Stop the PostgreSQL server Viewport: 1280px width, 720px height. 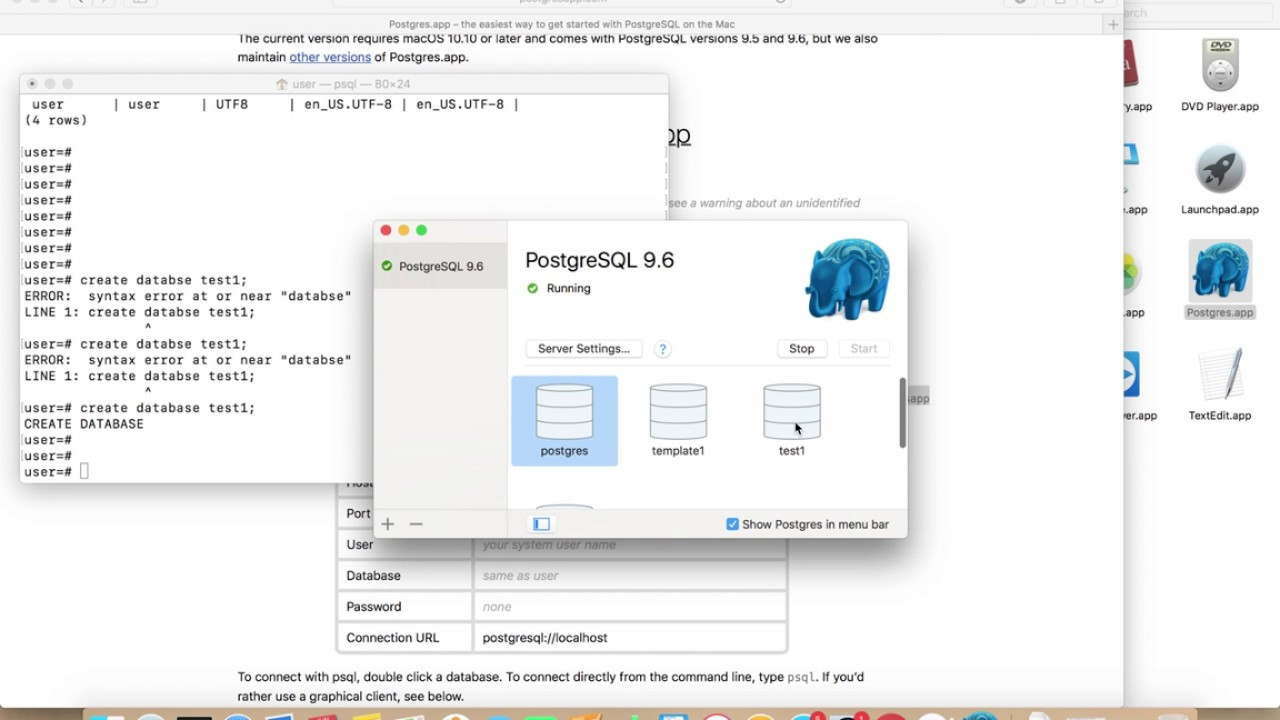[x=802, y=349]
